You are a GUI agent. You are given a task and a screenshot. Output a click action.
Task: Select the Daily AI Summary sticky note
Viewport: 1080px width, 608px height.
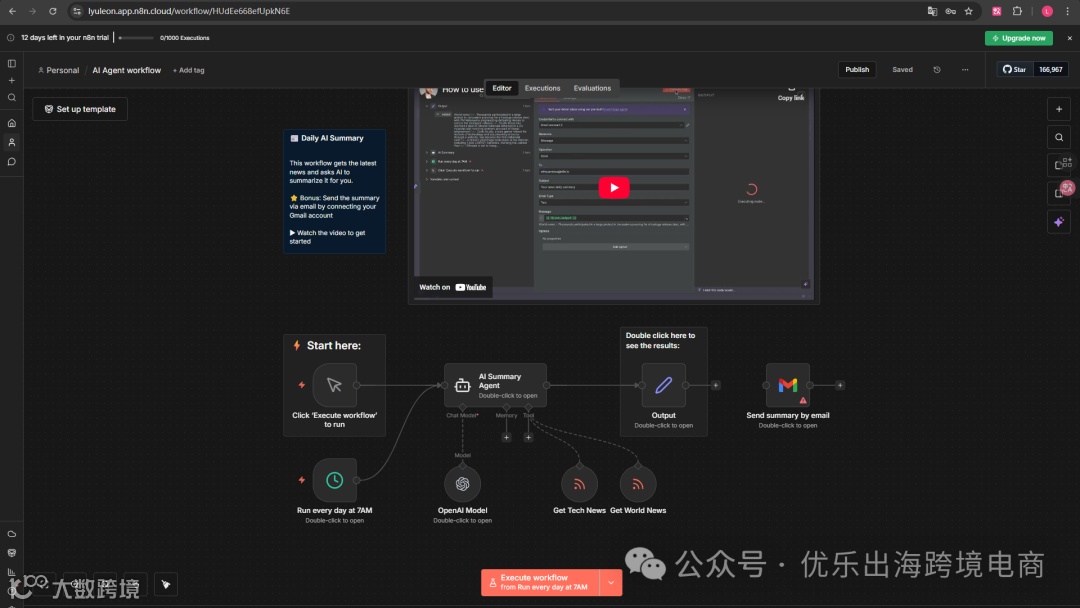pos(334,191)
